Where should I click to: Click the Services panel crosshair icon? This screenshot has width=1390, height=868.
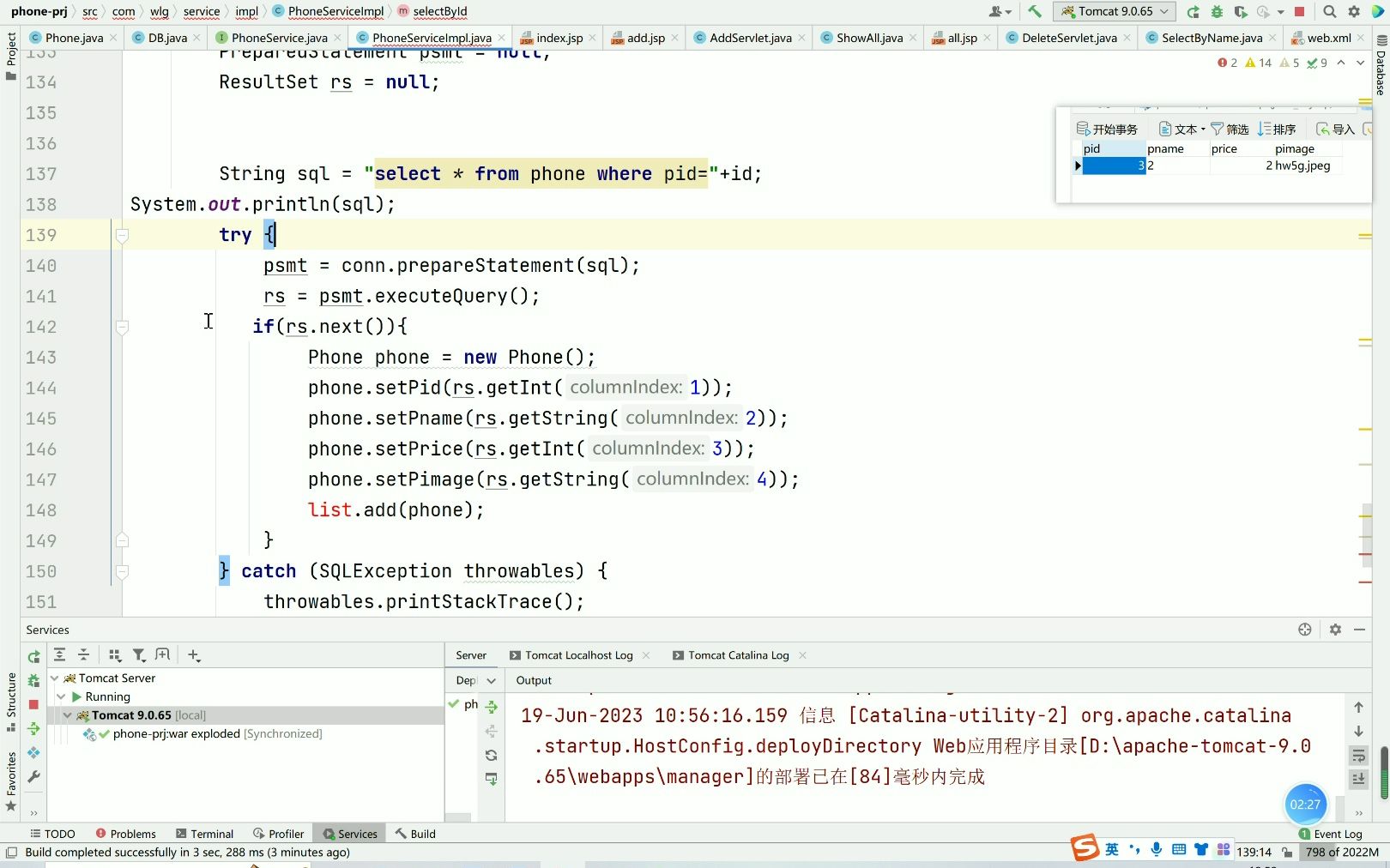1305,630
